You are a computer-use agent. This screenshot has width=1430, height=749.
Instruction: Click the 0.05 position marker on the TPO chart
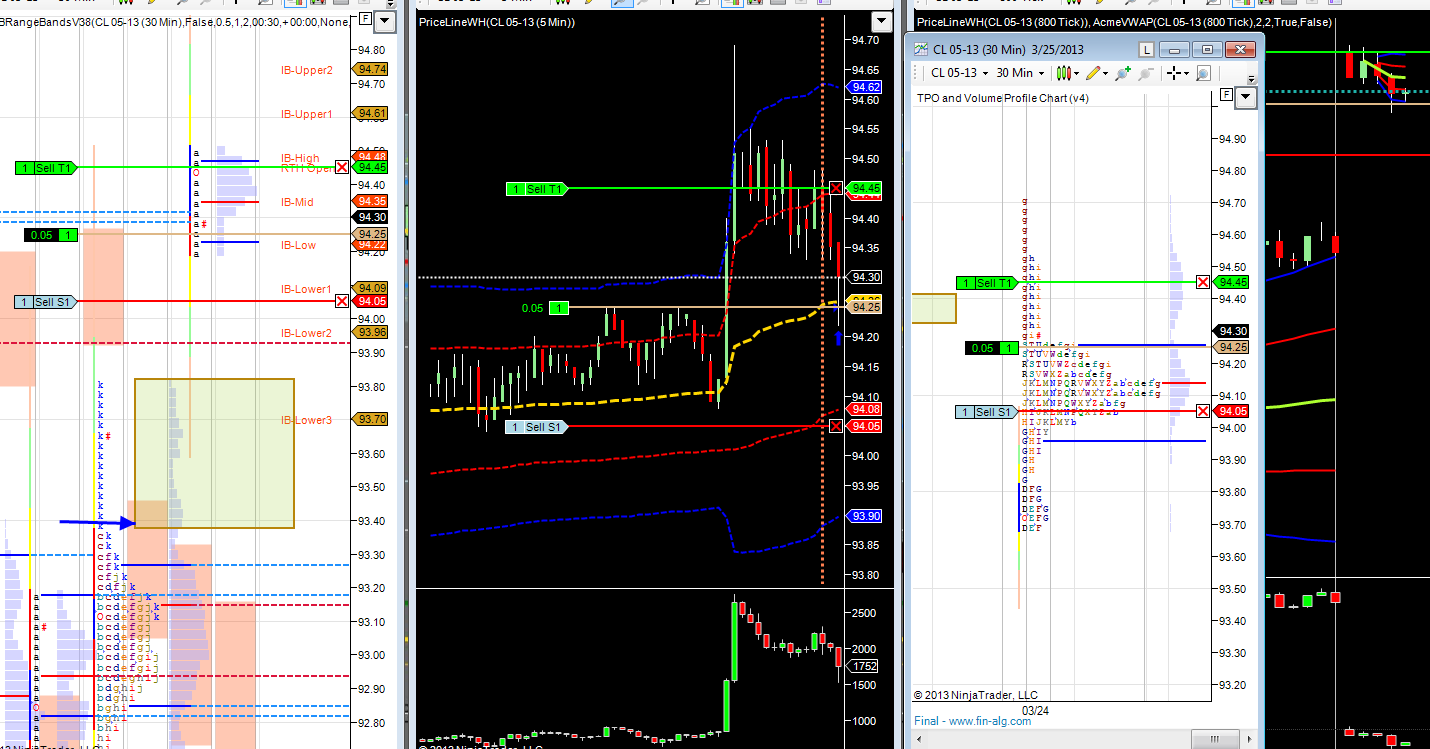992,348
